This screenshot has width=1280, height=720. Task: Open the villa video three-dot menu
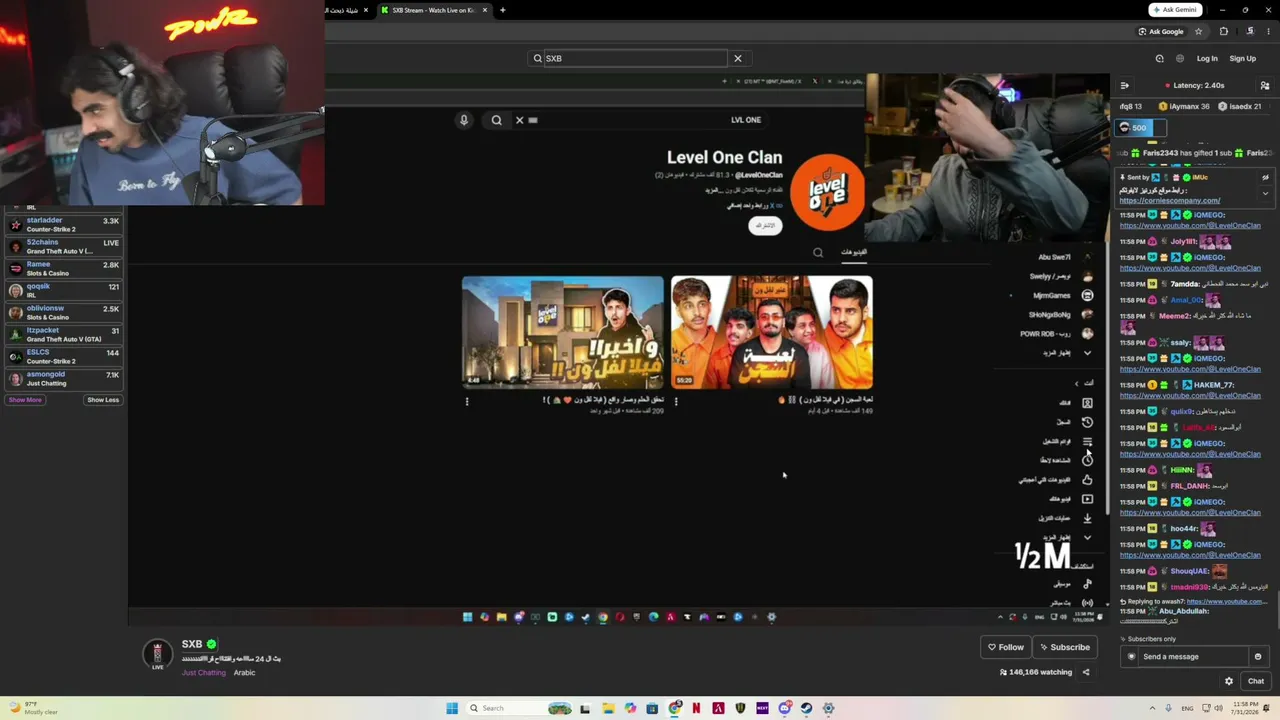pyautogui.click(x=467, y=401)
